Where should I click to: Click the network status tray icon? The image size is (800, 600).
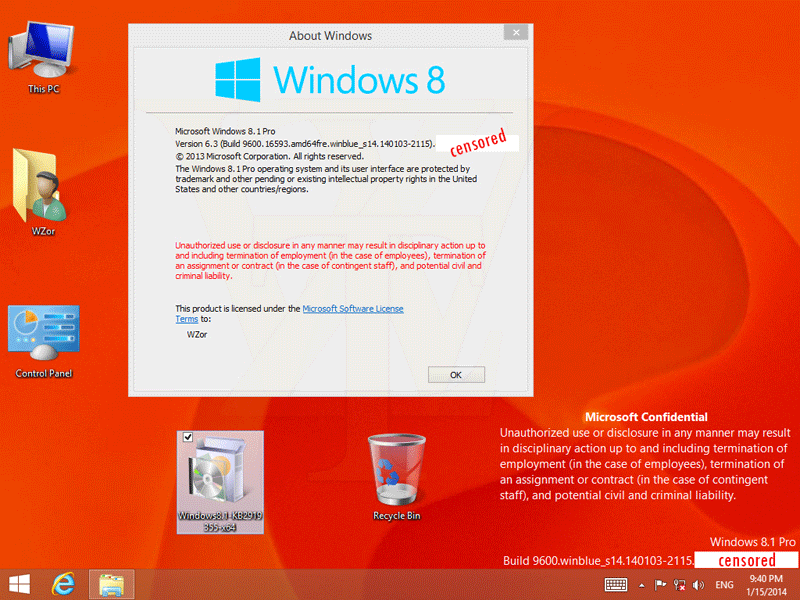tap(678, 584)
